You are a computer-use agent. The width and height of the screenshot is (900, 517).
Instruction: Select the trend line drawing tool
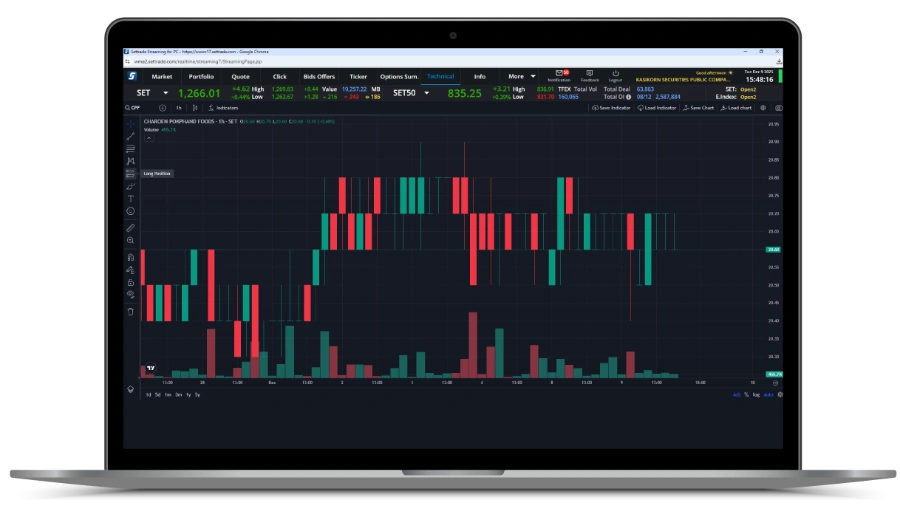(x=130, y=136)
